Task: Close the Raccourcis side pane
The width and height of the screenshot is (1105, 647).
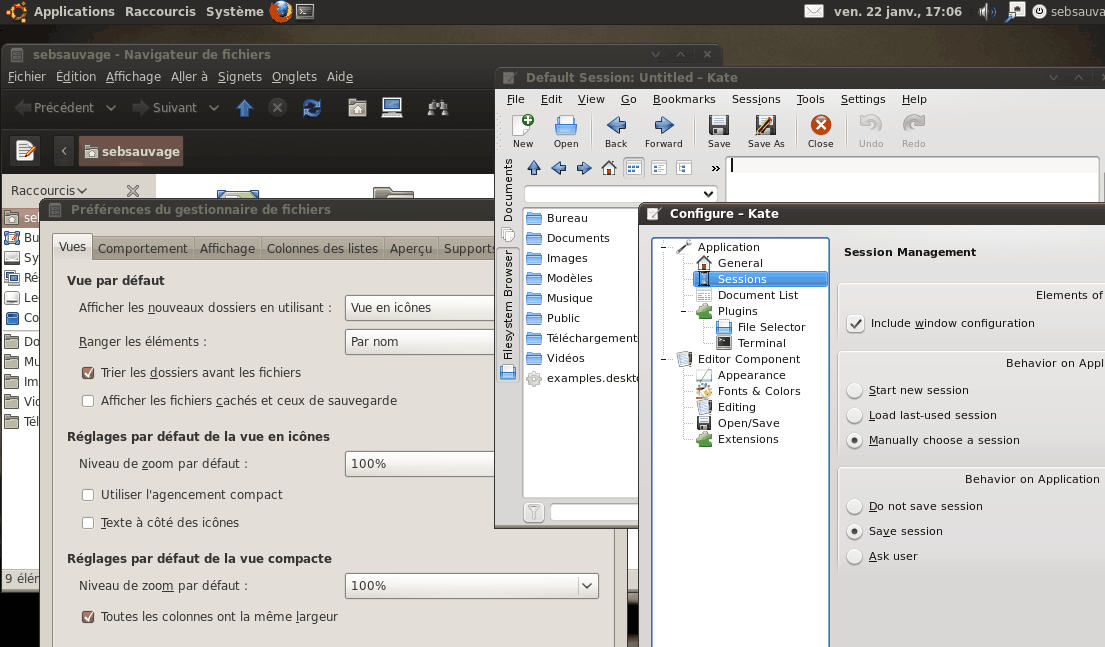Action: tap(132, 190)
